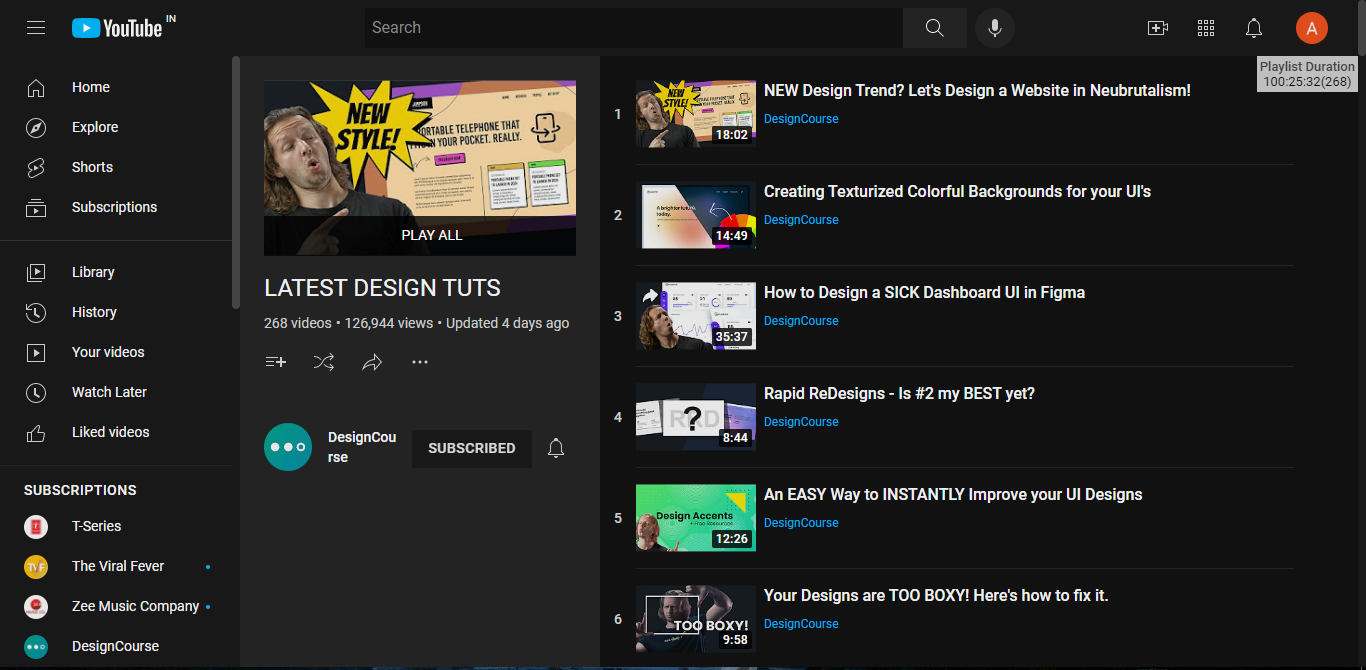Click the T-Series subscription name
The image size is (1366, 670).
96,526
